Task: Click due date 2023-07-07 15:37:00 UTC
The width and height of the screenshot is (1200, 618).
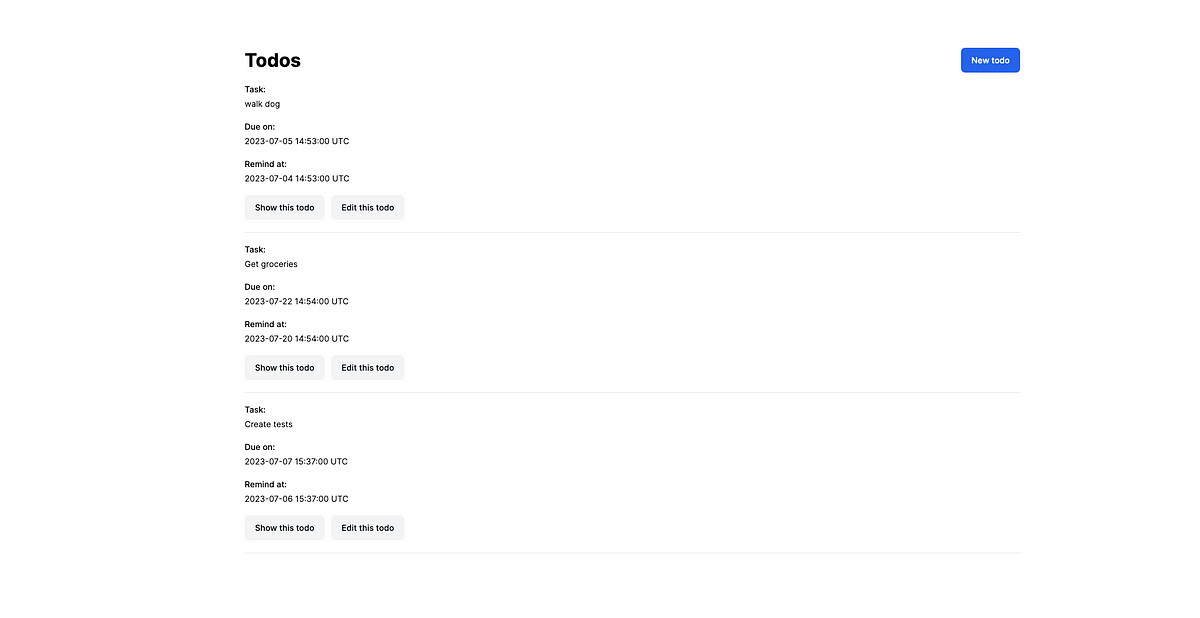Action: pyautogui.click(x=296, y=461)
